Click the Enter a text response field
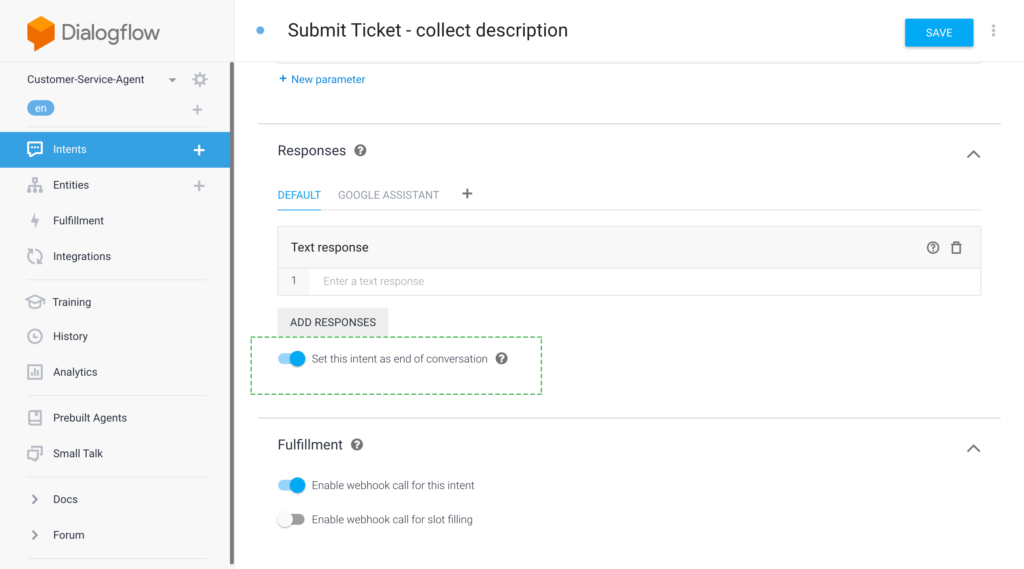Image resolution: width=1024 pixels, height=569 pixels. pyautogui.click(x=640, y=281)
